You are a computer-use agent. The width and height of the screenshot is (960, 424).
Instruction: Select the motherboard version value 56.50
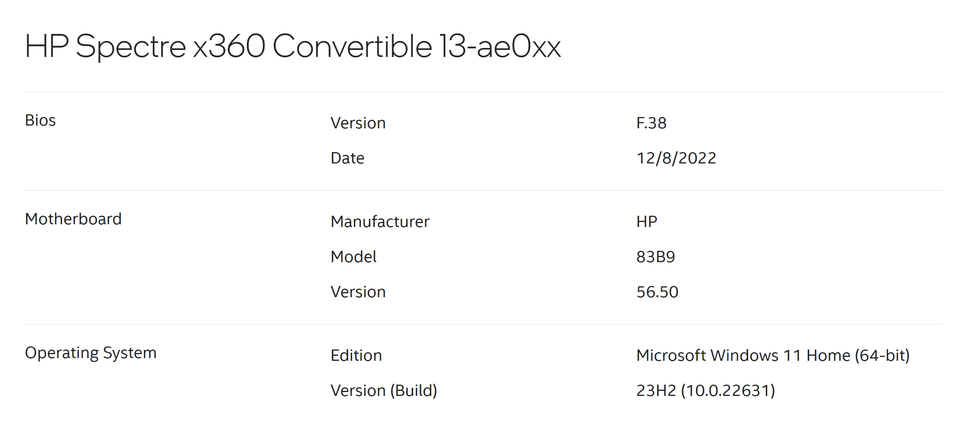pos(657,292)
